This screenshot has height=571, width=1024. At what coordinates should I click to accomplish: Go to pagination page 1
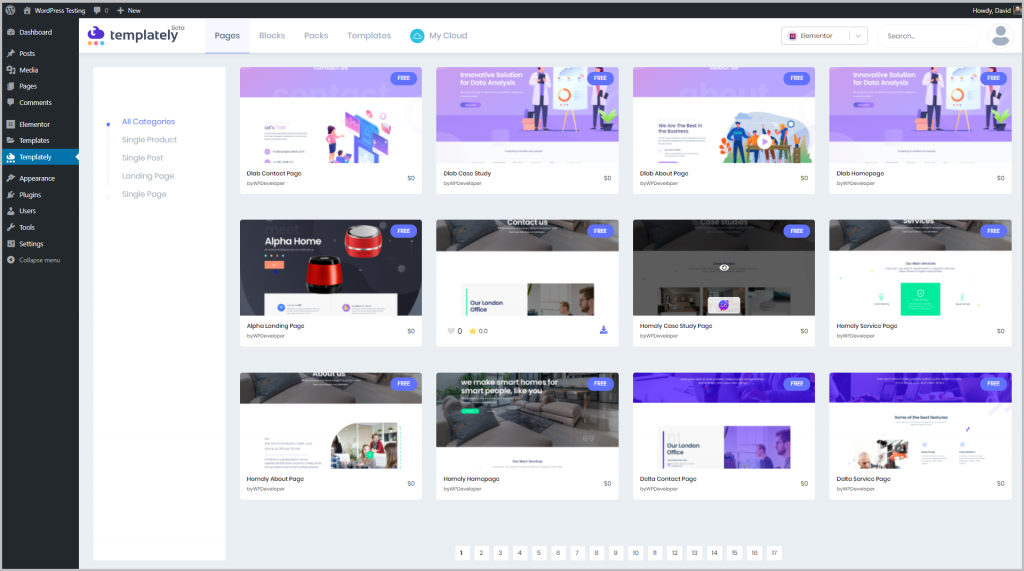(x=462, y=553)
